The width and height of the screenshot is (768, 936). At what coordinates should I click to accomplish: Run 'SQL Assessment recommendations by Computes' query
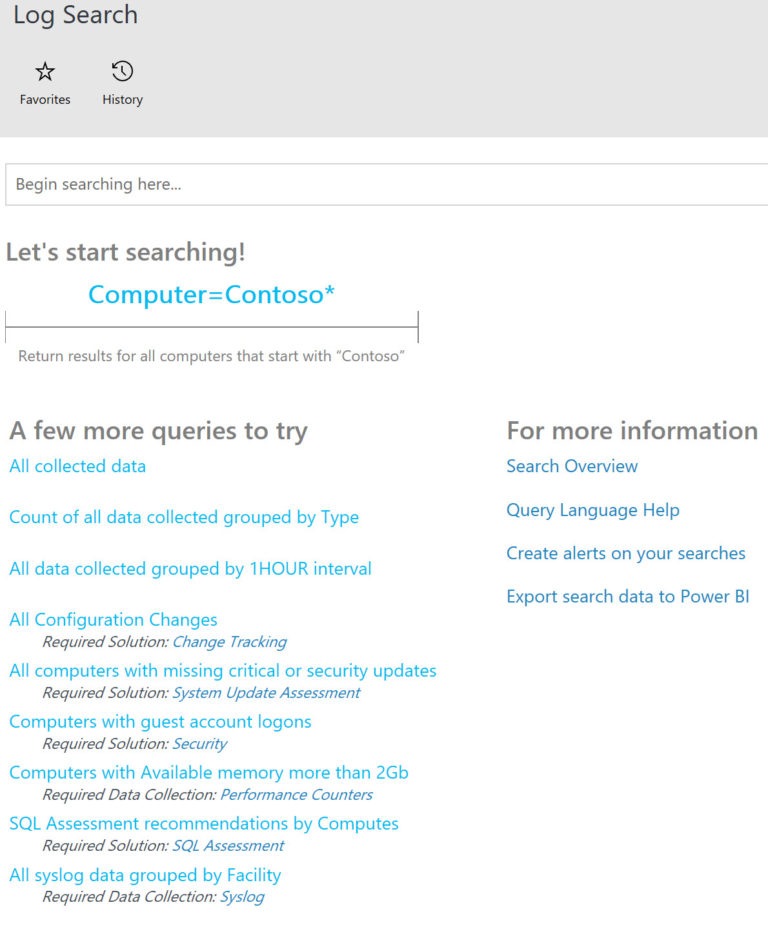click(x=203, y=824)
